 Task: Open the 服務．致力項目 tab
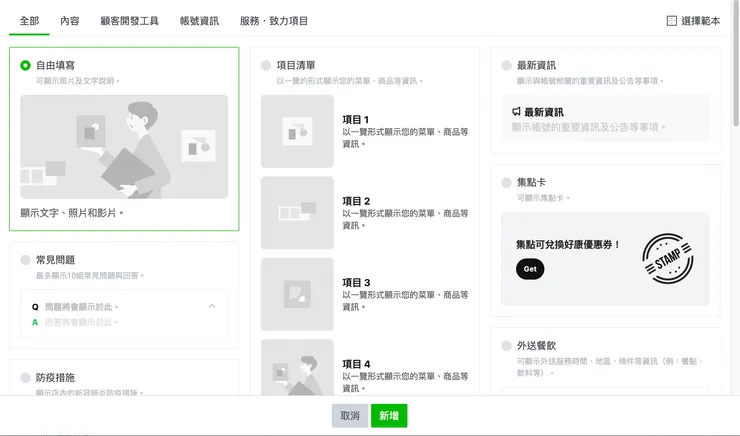click(274, 21)
